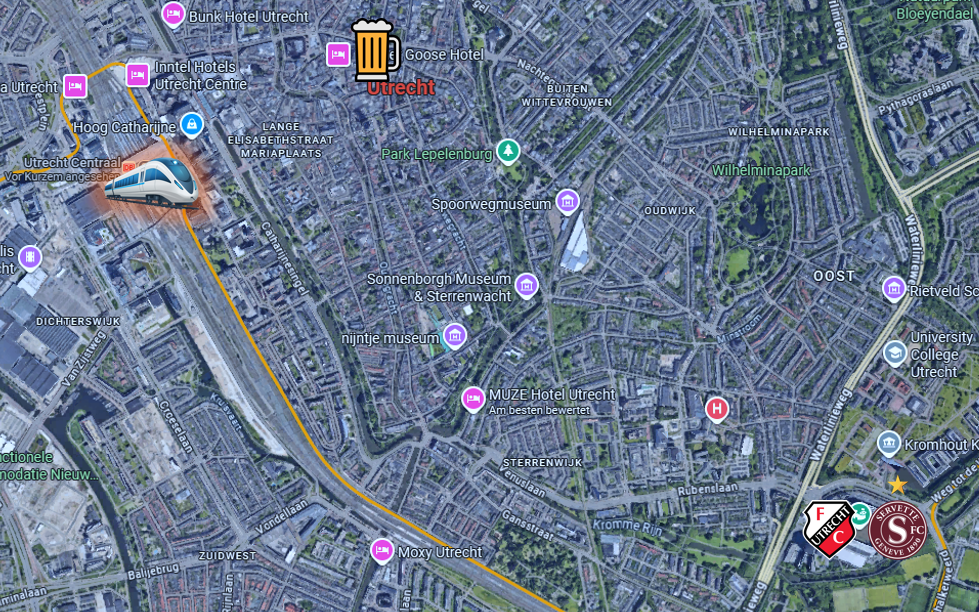Click the red Utrecht city label

point(401,87)
